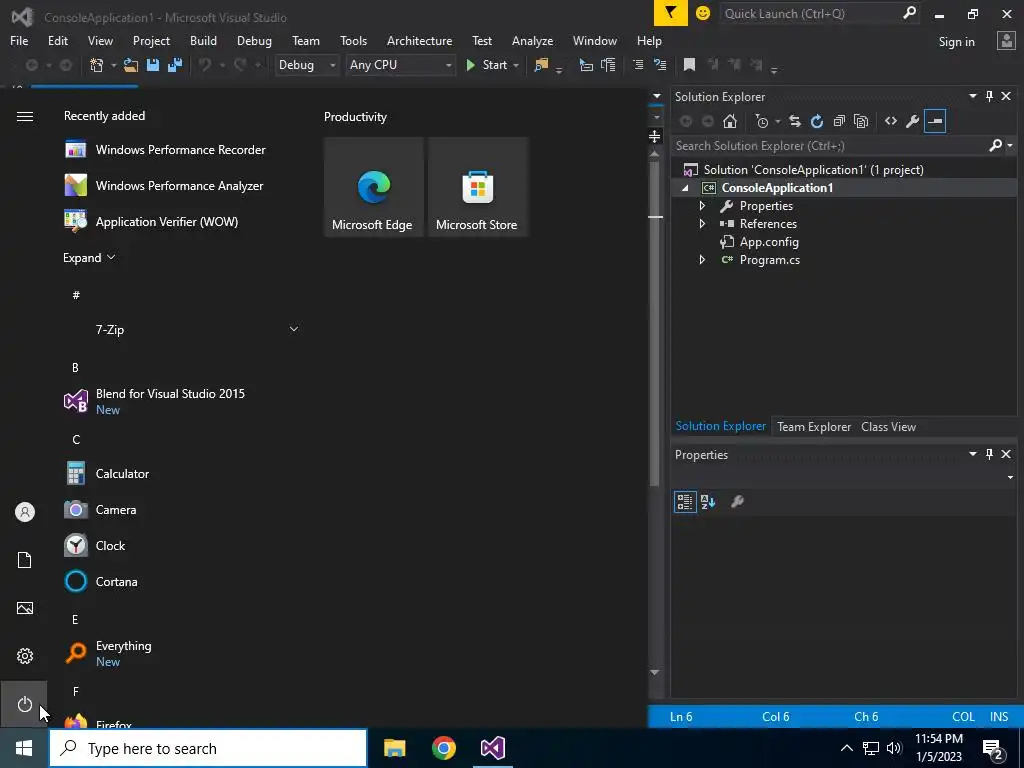Expand the Recently added list
This screenshot has height=768, width=1024.
tap(89, 257)
